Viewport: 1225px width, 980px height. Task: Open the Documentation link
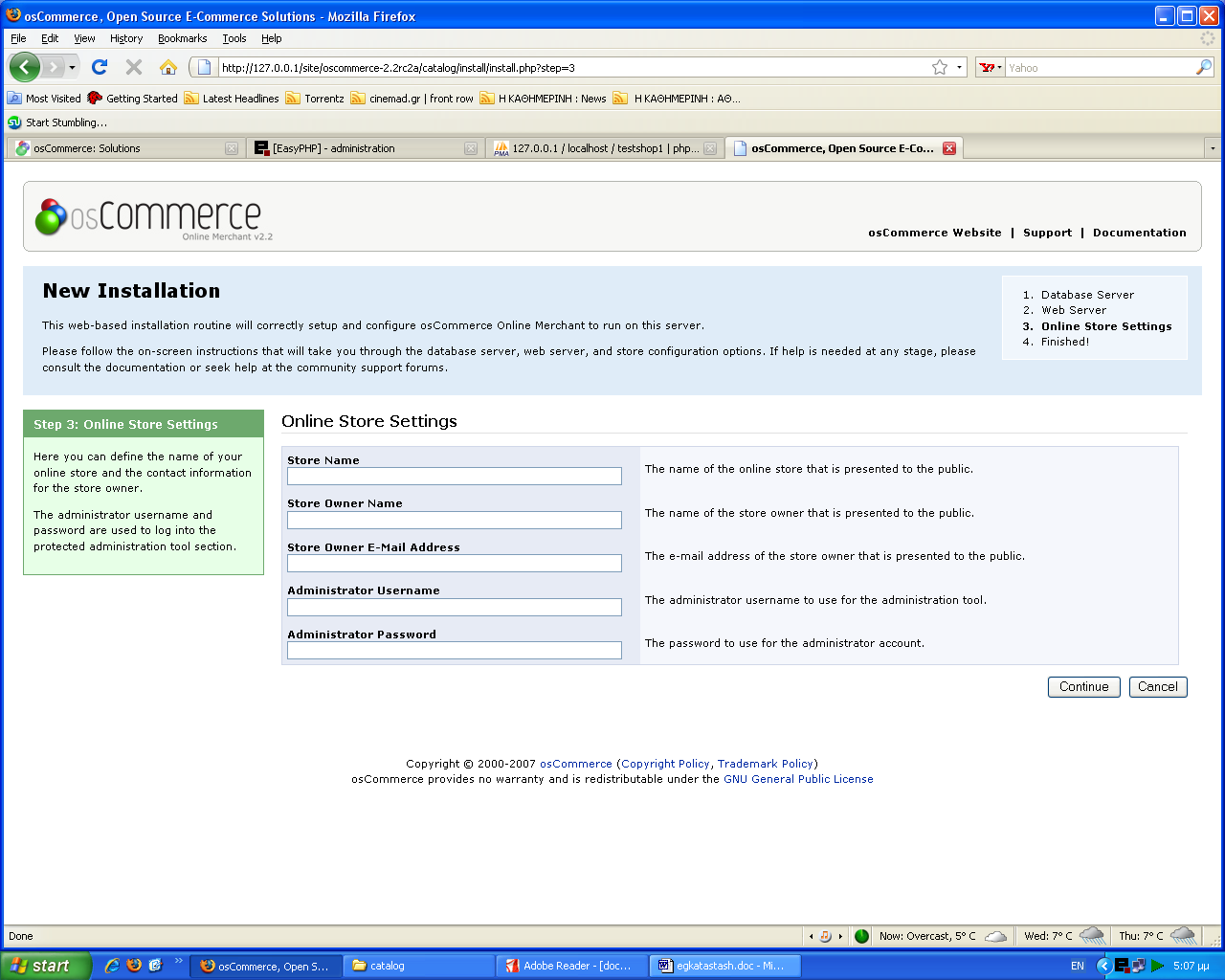(1140, 233)
